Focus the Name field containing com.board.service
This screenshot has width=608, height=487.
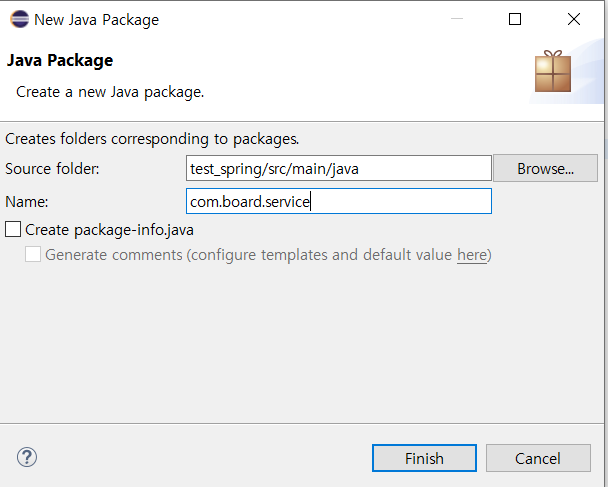point(339,201)
